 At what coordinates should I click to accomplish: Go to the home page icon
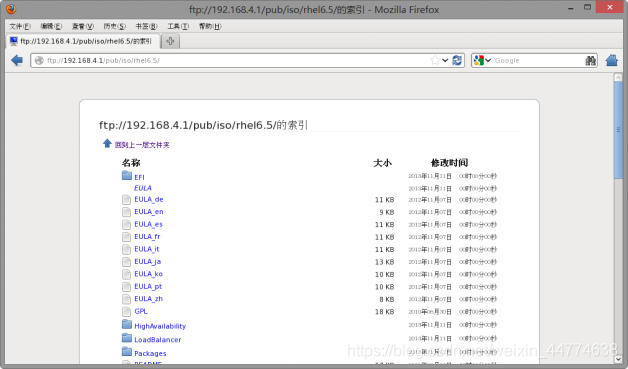pyautogui.click(x=612, y=60)
